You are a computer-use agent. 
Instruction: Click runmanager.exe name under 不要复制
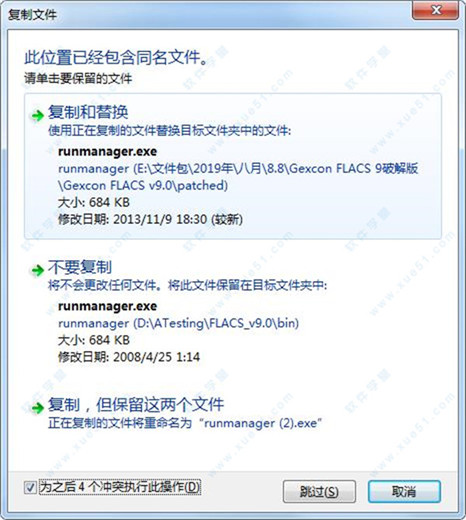[x=107, y=306]
